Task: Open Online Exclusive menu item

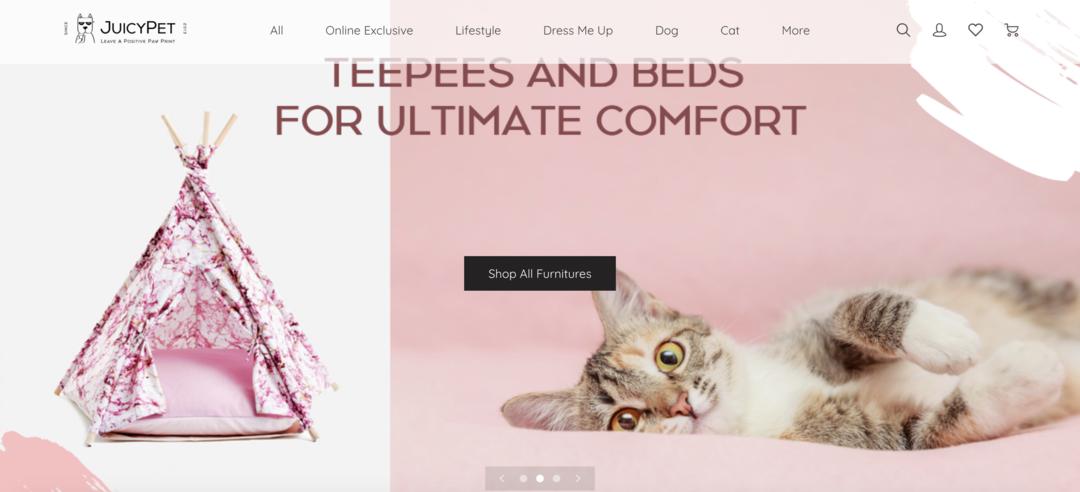Action: point(369,30)
